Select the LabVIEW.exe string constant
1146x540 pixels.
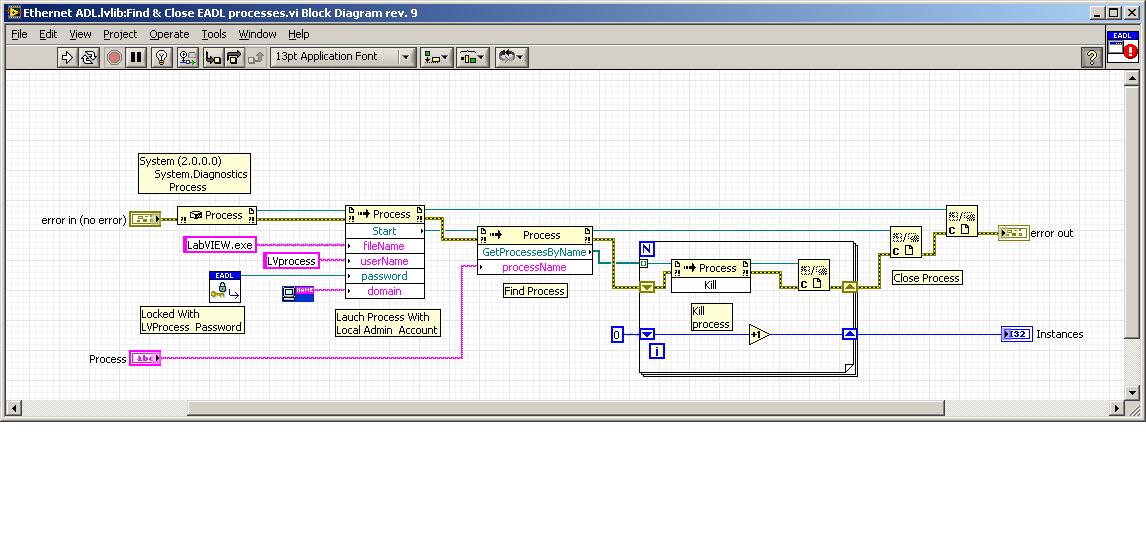[x=220, y=245]
